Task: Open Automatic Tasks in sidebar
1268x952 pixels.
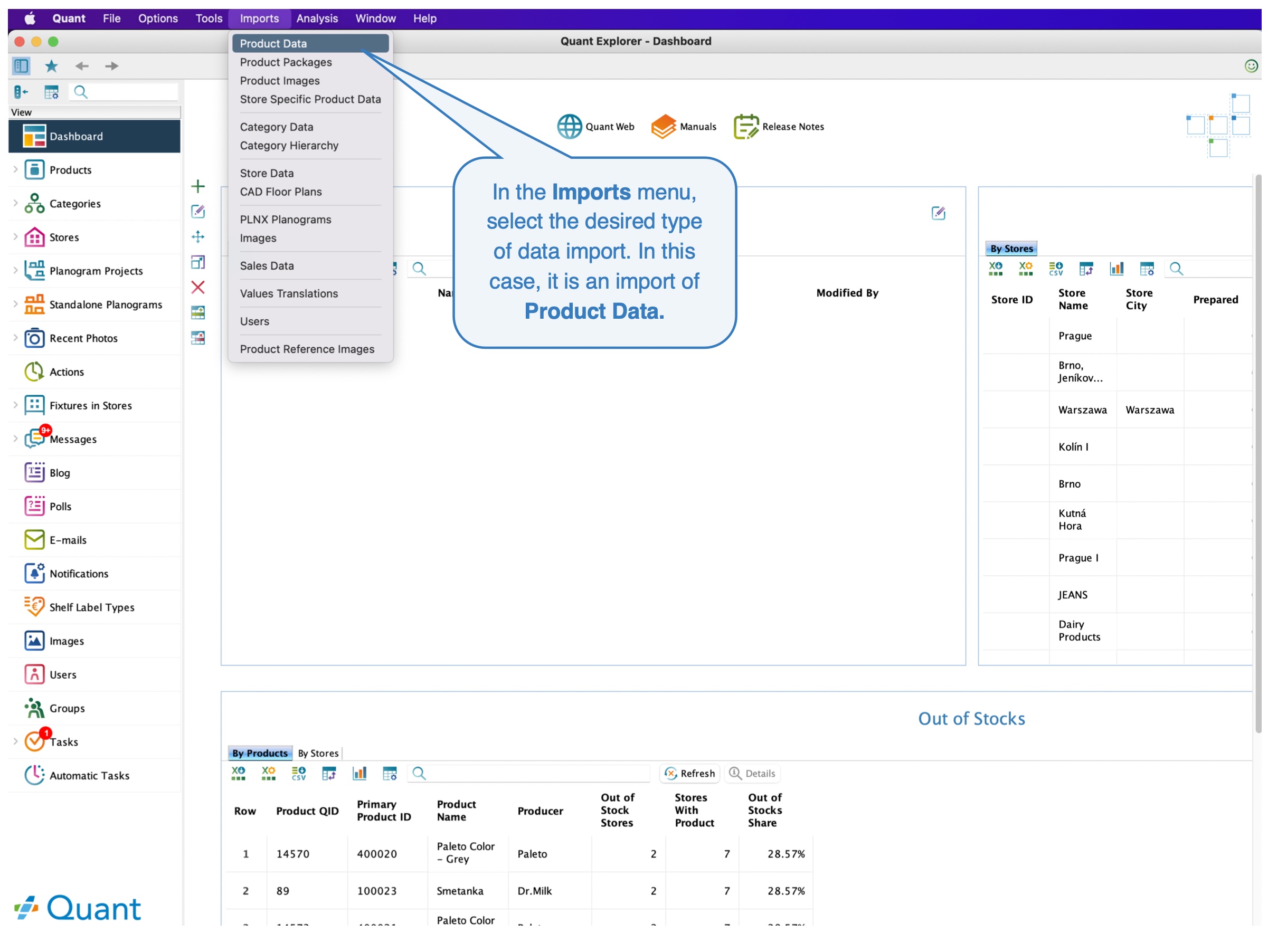Action: click(95, 776)
